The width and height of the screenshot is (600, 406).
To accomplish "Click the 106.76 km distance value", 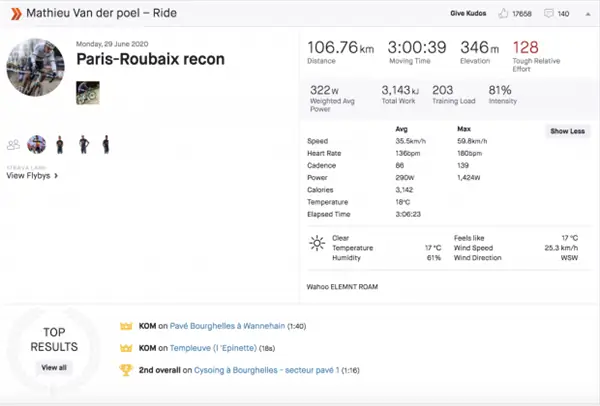I will point(341,48).
